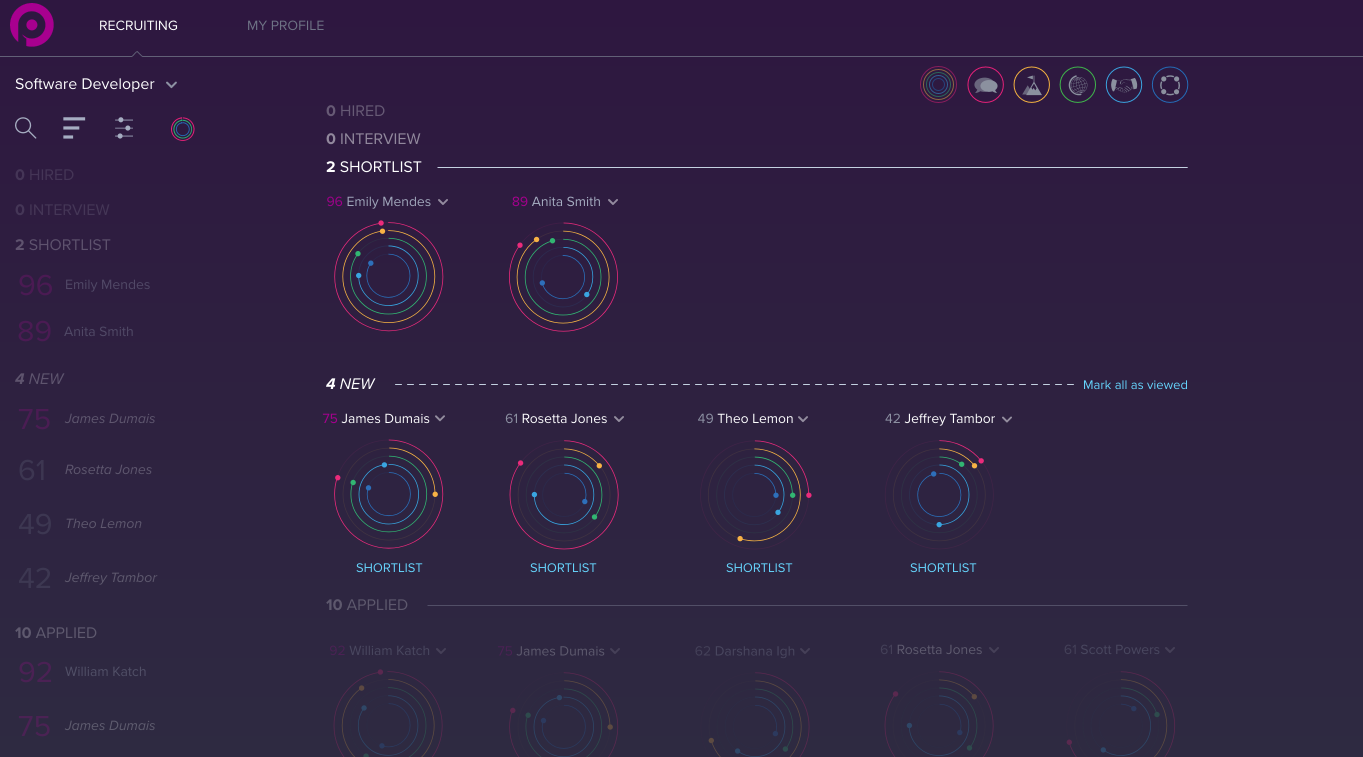Select the orange mountain flag icon
The image size is (1363, 757).
pyautogui.click(x=1031, y=85)
